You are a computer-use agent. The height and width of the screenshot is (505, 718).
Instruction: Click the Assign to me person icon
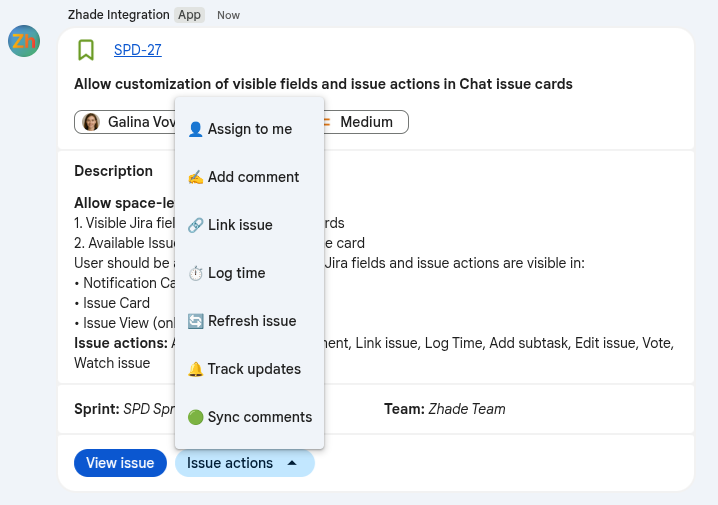(x=196, y=129)
